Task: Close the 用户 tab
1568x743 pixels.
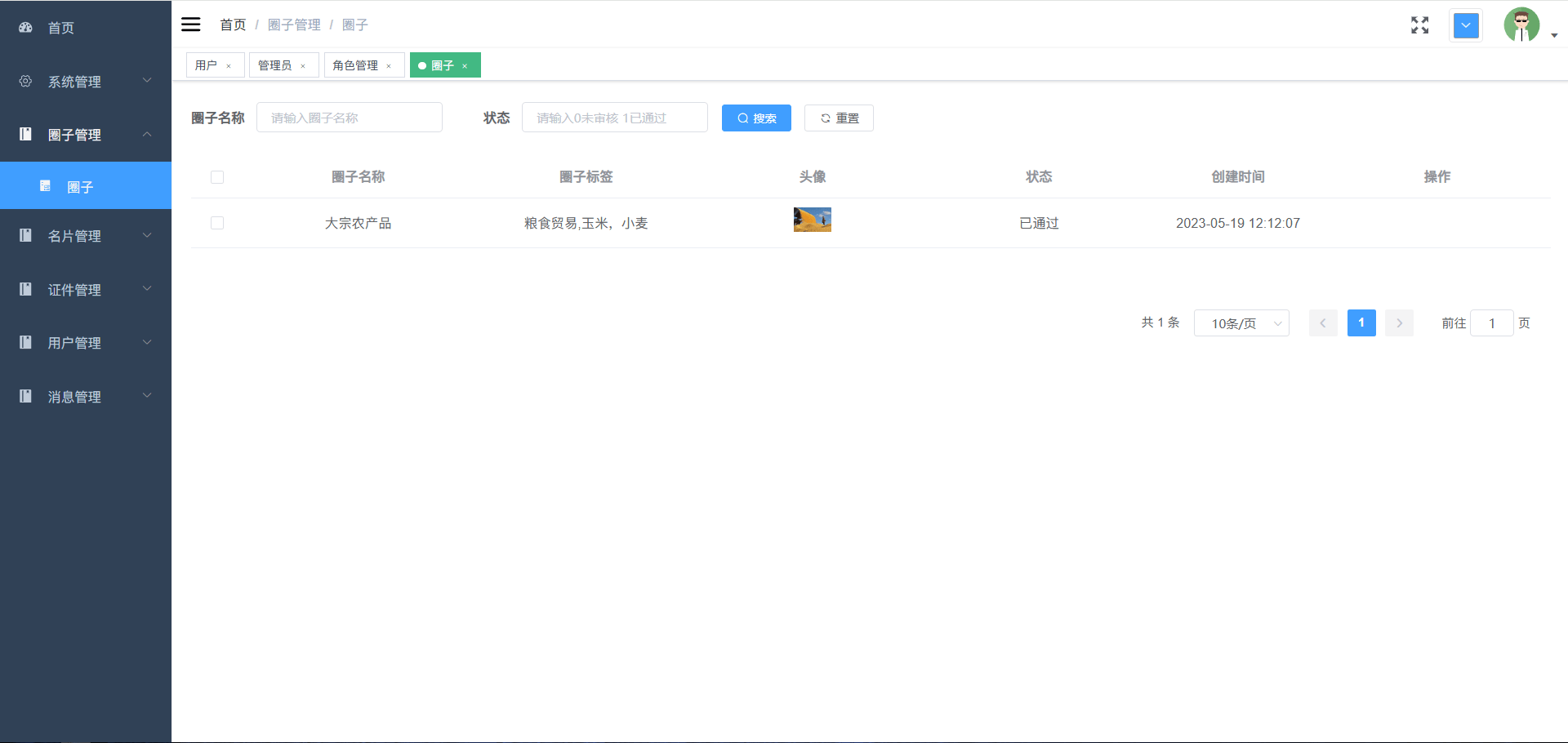Action: (229, 66)
